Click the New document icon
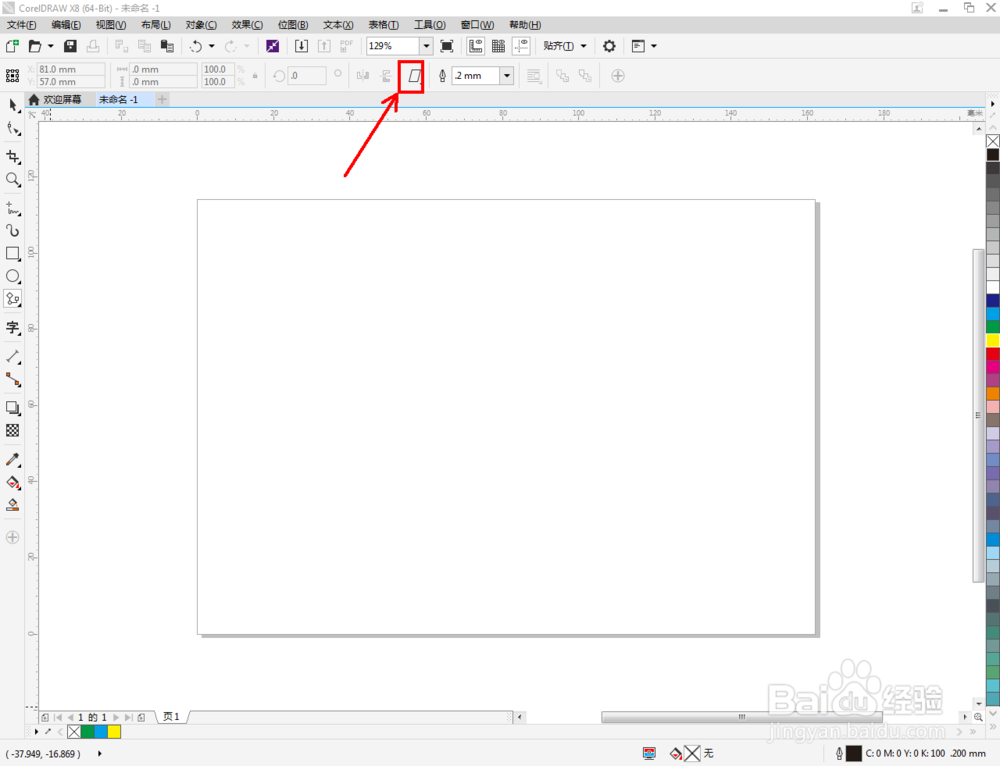The image size is (1000, 766). tap(12, 46)
